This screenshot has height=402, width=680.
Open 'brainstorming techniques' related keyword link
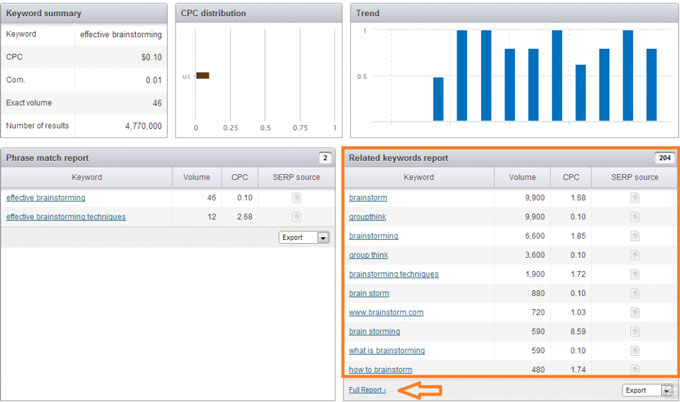(x=394, y=274)
